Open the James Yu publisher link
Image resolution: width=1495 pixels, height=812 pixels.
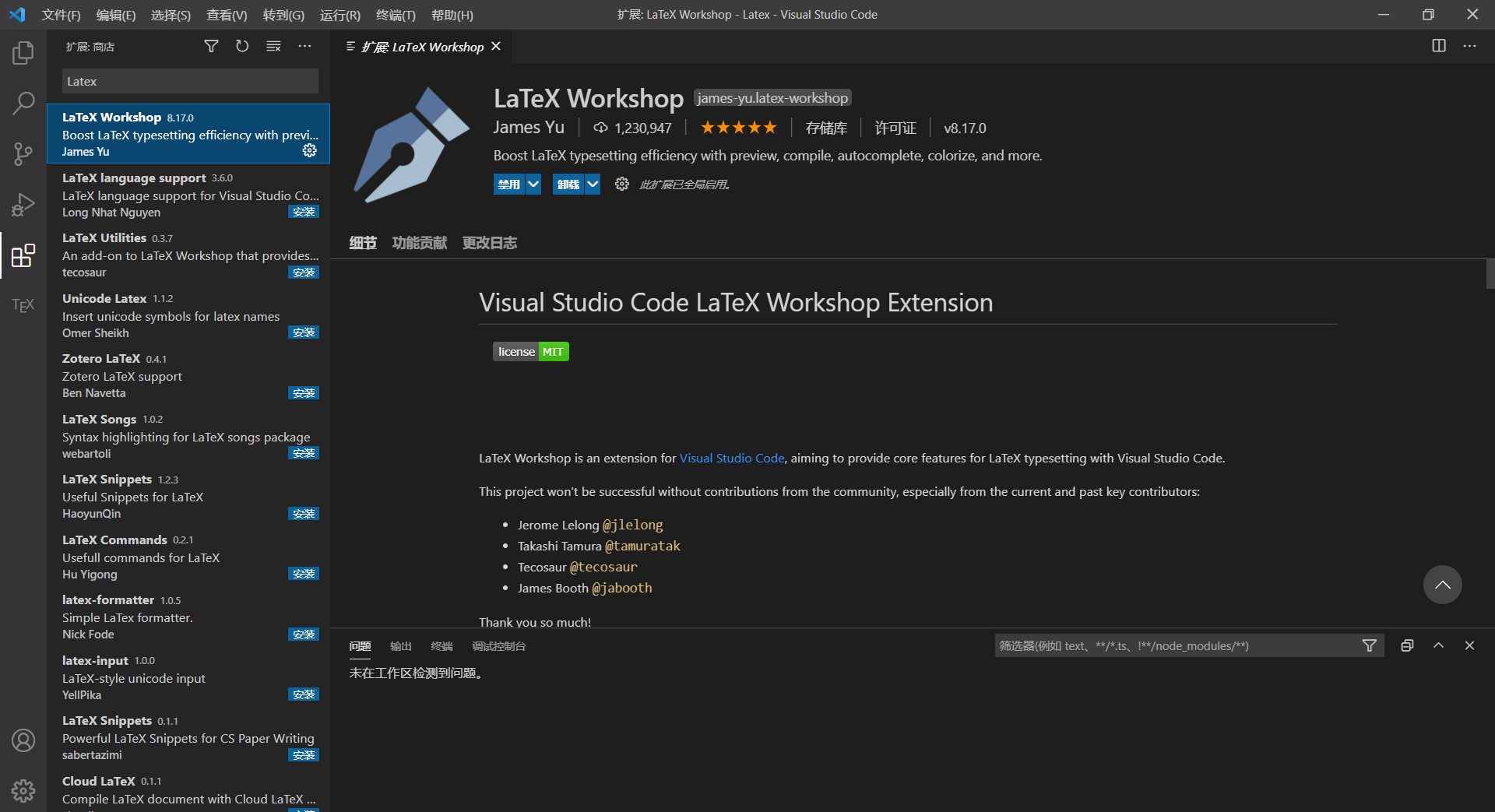(529, 127)
